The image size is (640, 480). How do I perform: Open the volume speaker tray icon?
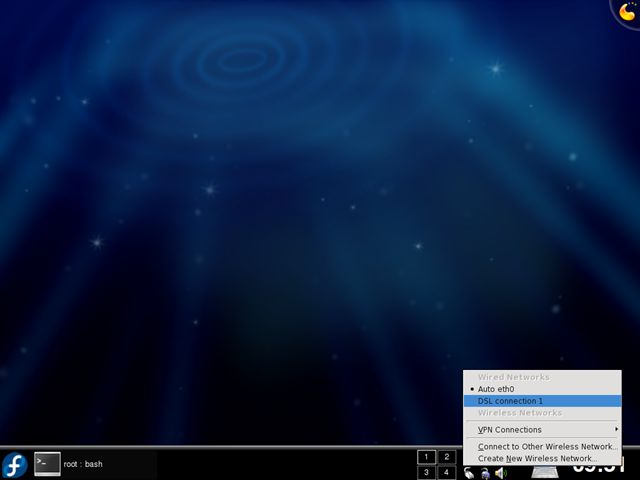tap(500, 473)
